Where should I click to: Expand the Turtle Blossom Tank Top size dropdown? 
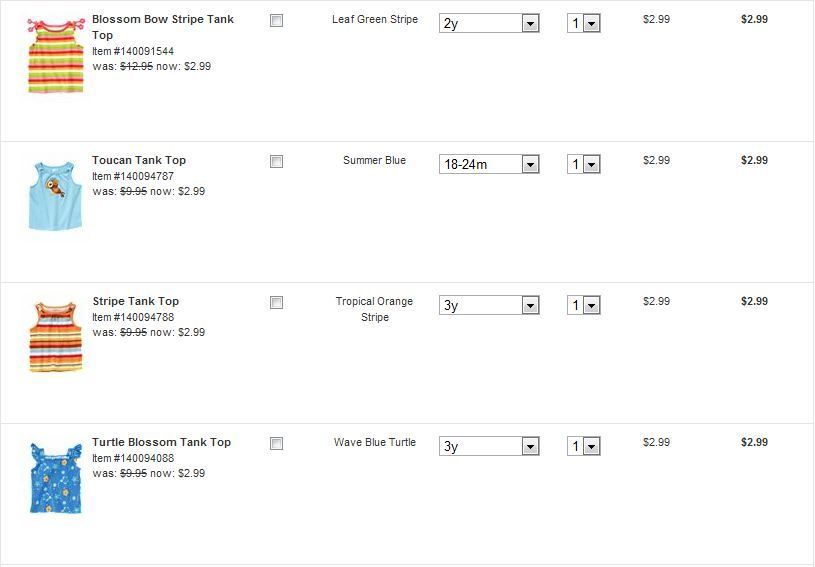(489, 446)
